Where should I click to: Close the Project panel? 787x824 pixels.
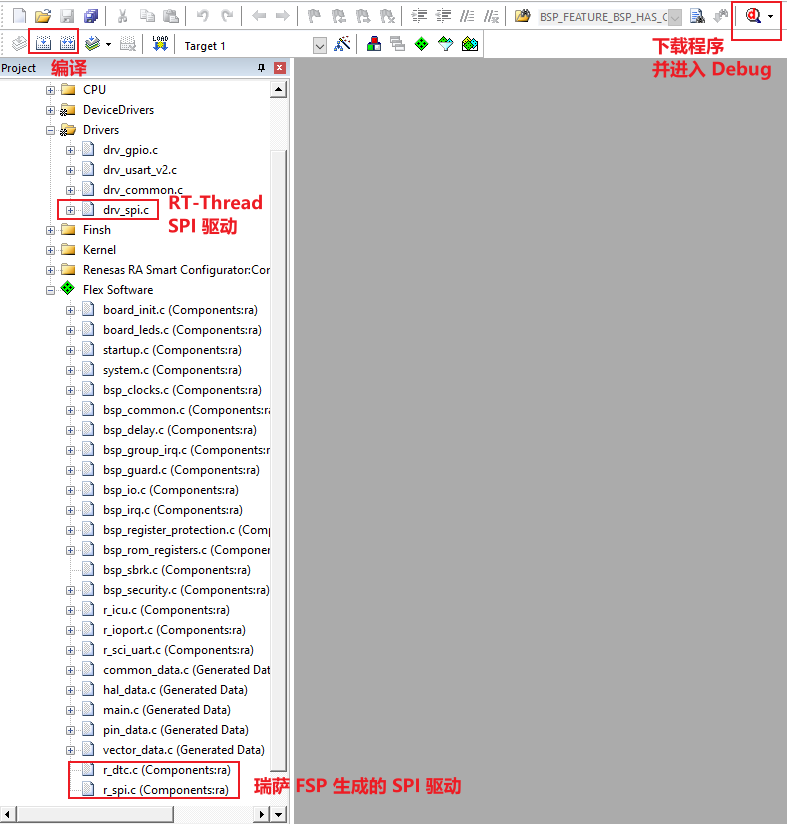coord(280,68)
